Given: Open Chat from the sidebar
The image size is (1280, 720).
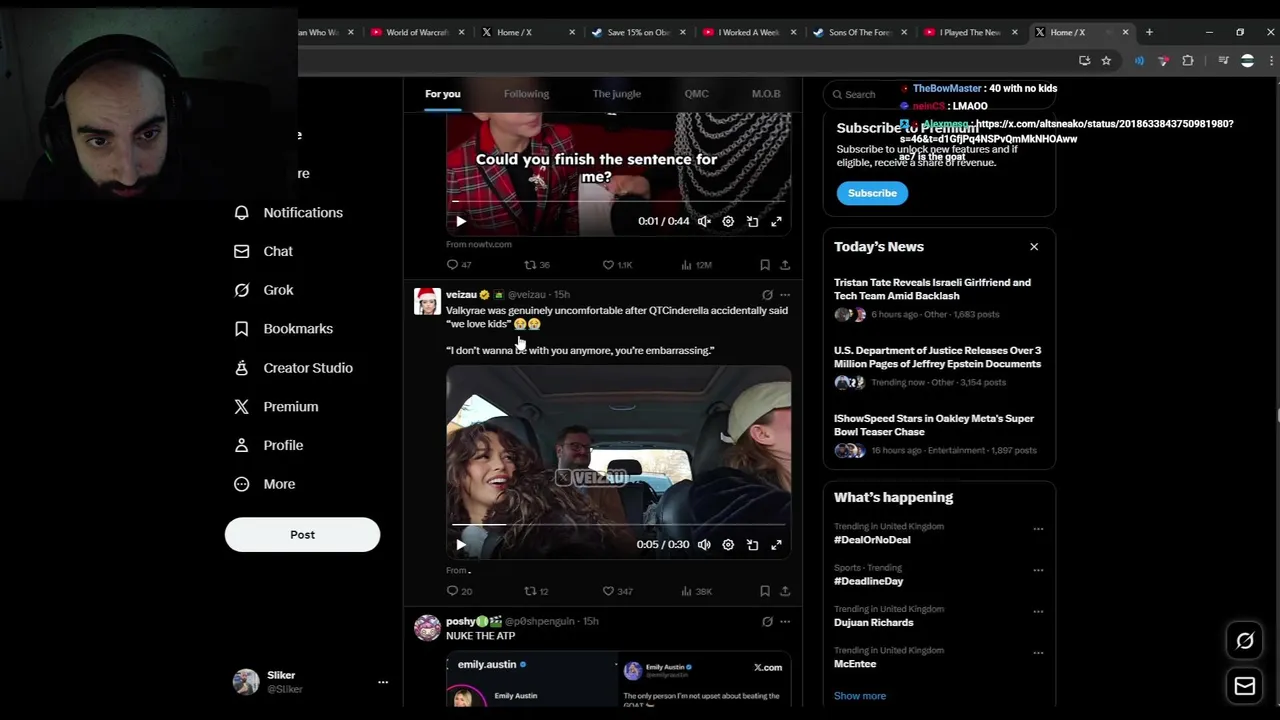Looking at the screenshot, I should click(263, 251).
